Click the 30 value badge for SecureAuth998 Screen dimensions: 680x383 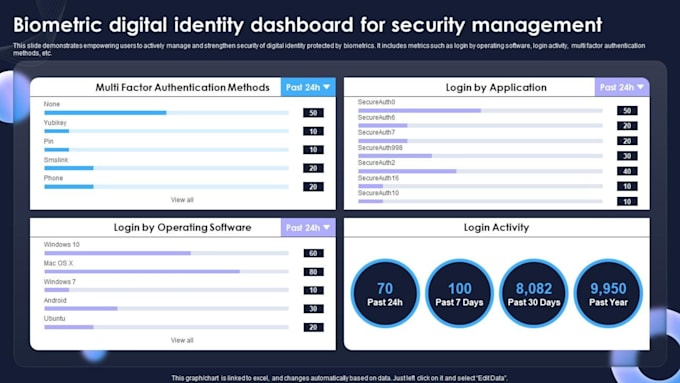(627, 156)
